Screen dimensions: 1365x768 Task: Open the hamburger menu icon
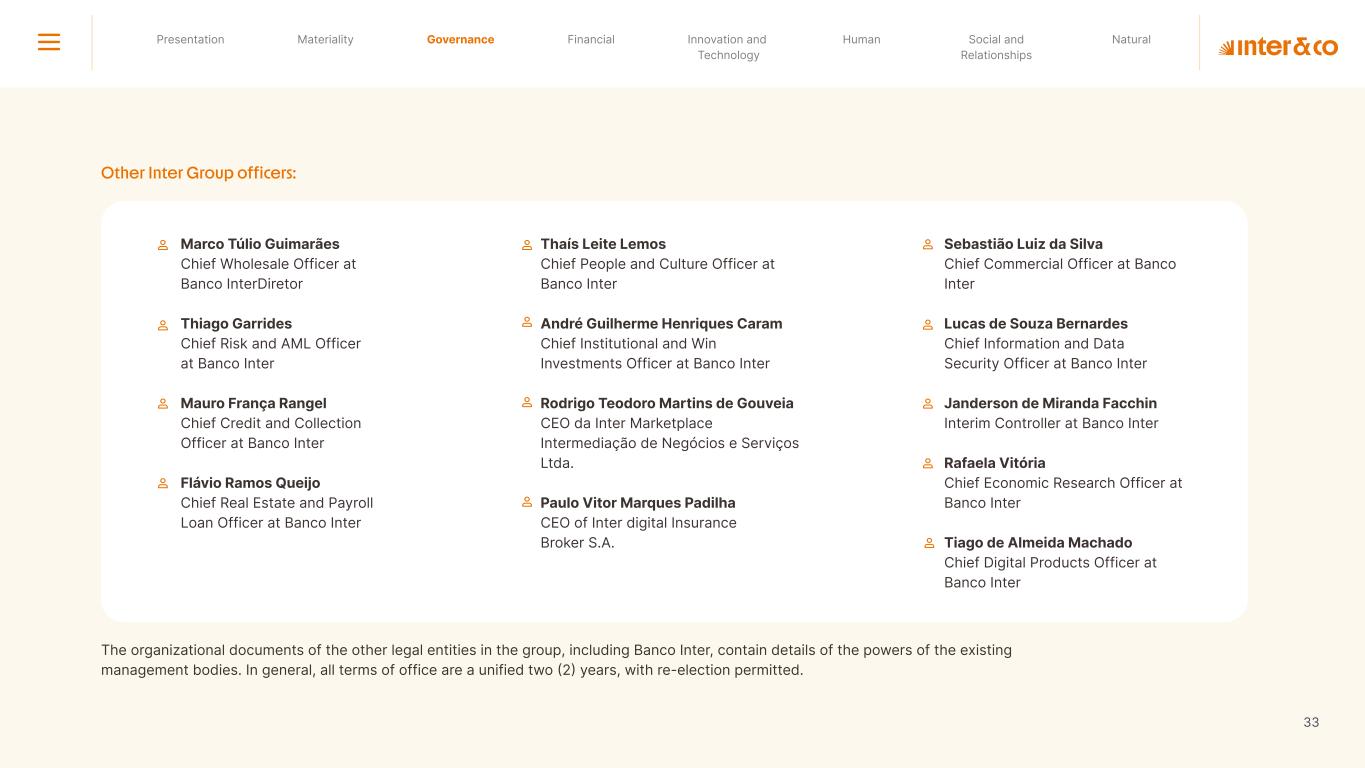49,42
